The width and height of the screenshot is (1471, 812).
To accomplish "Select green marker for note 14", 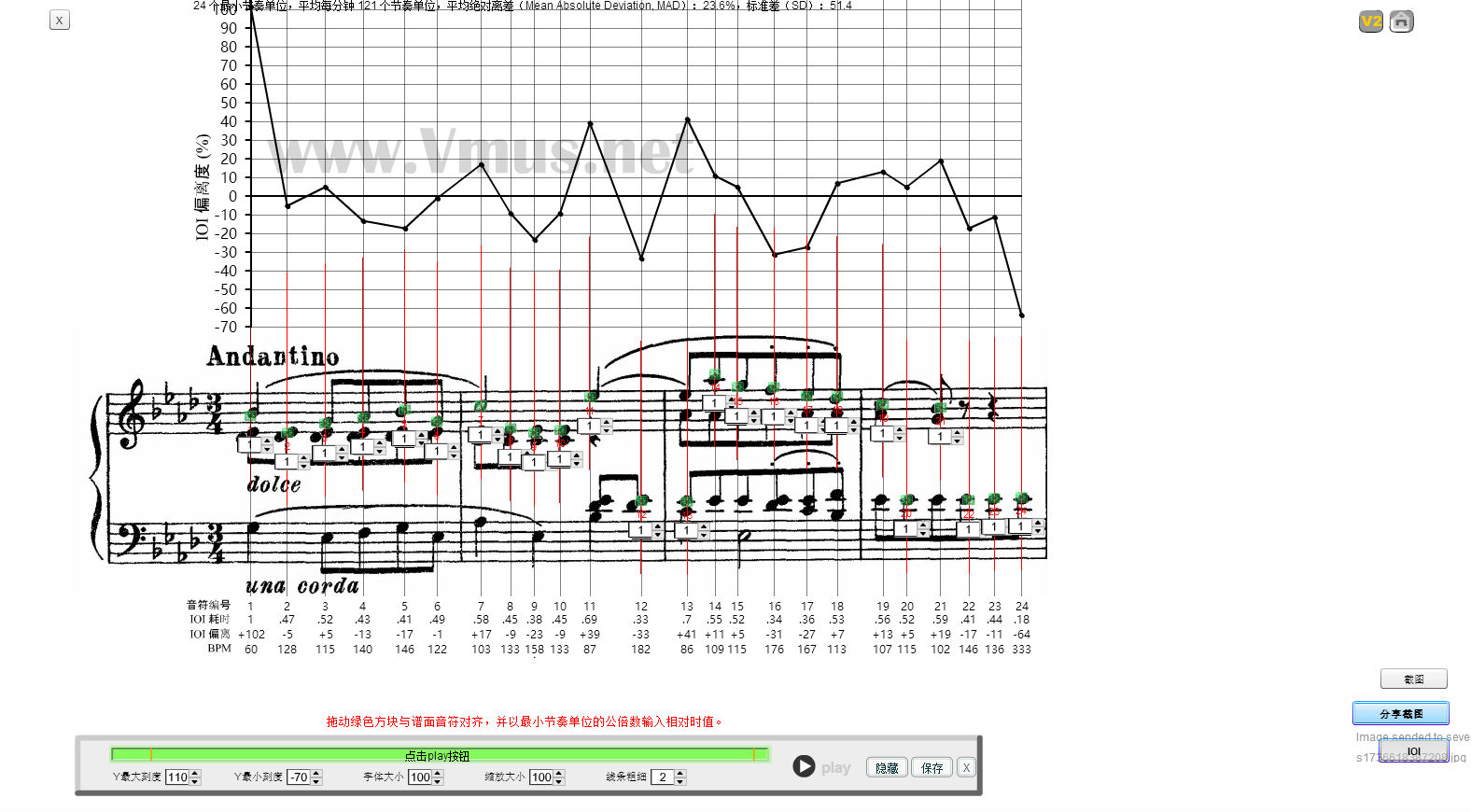I will point(714,375).
